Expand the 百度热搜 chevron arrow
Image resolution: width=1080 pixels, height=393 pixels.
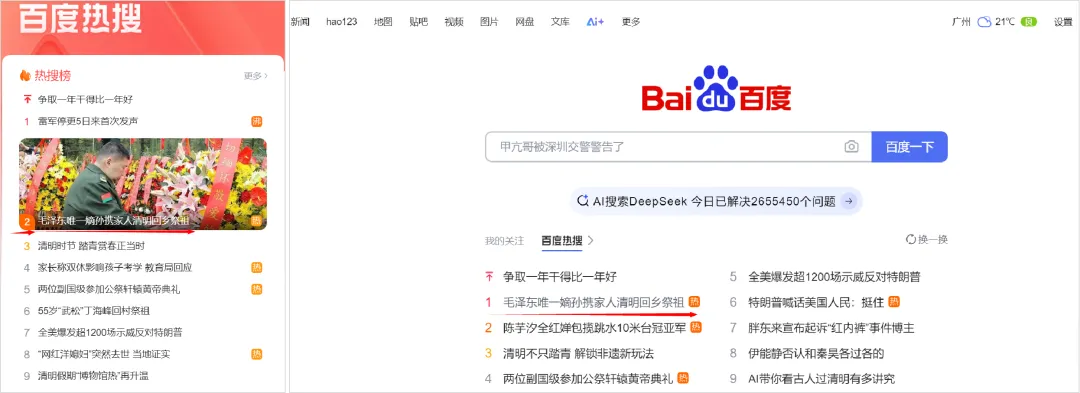tap(591, 241)
